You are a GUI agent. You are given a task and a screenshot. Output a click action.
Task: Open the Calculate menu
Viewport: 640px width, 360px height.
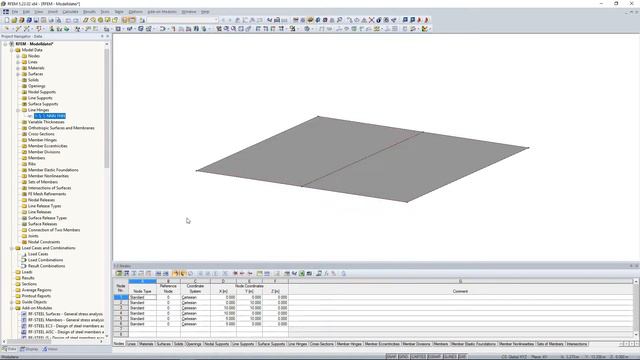[70, 12]
